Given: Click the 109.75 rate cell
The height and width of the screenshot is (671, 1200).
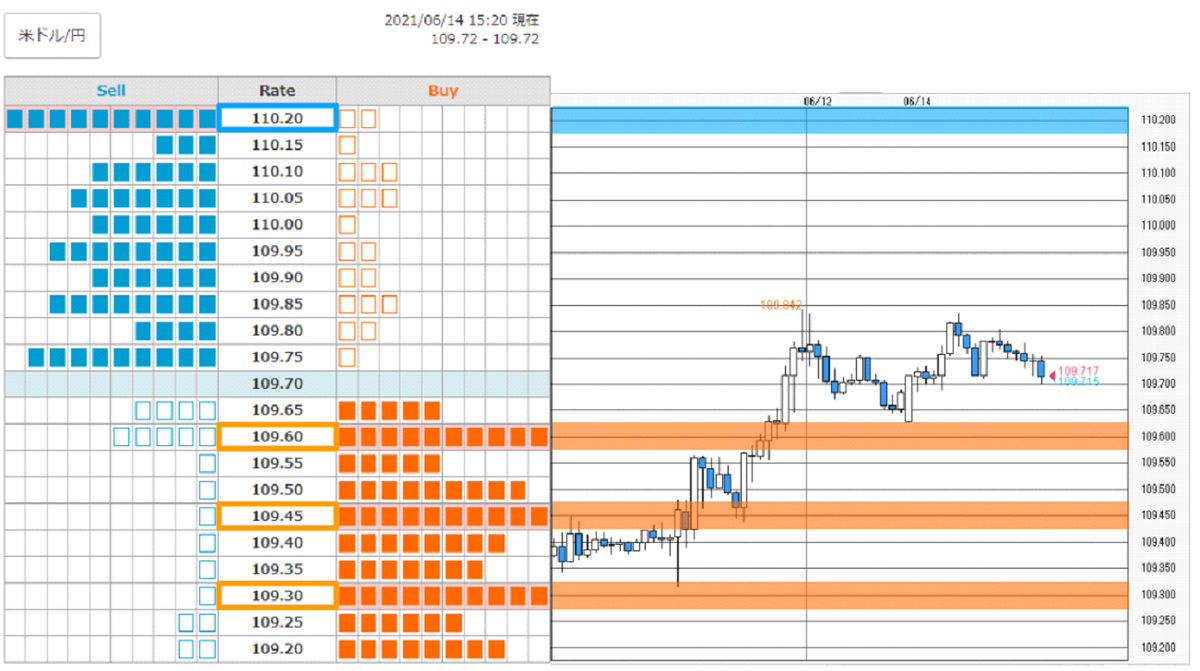Looking at the screenshot, I should (277, 357).
